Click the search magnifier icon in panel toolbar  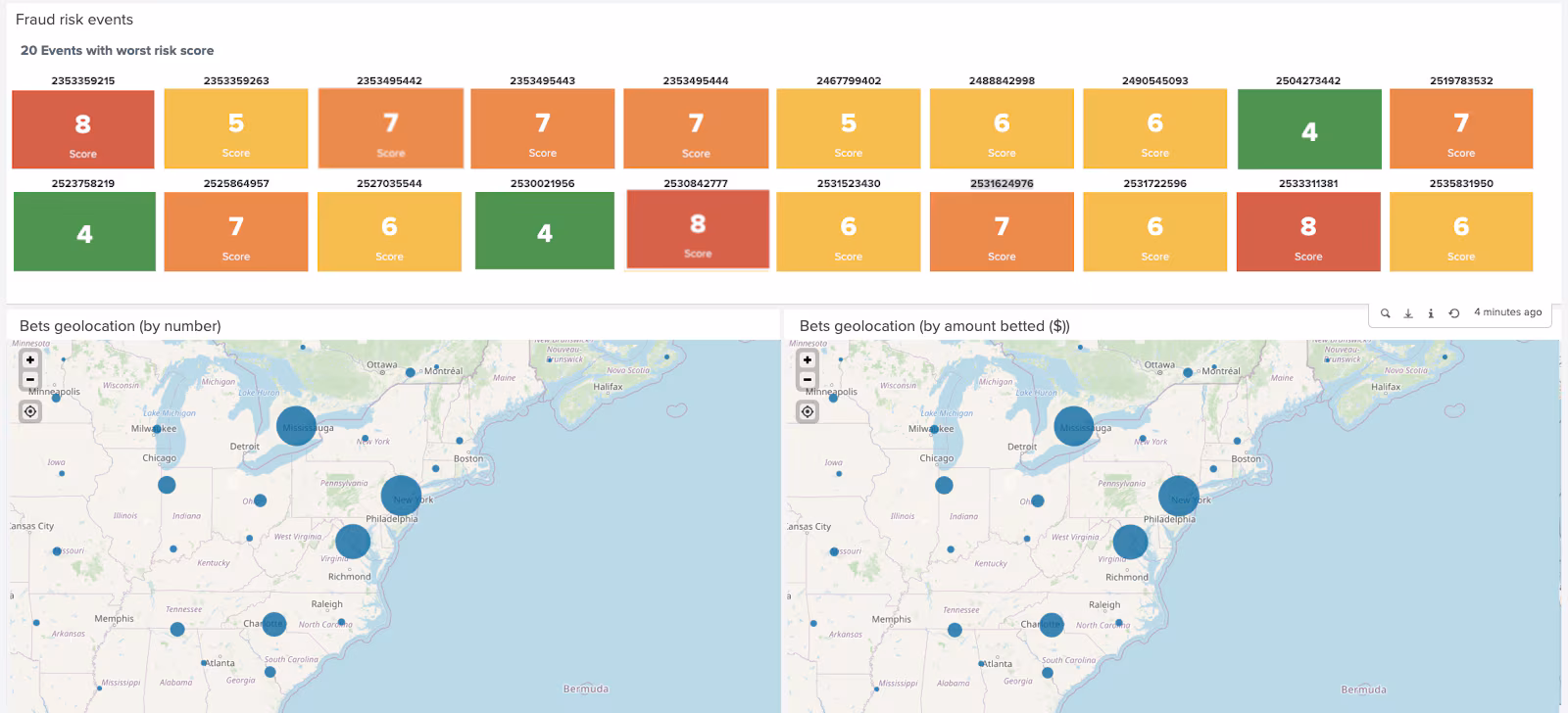1385,313
